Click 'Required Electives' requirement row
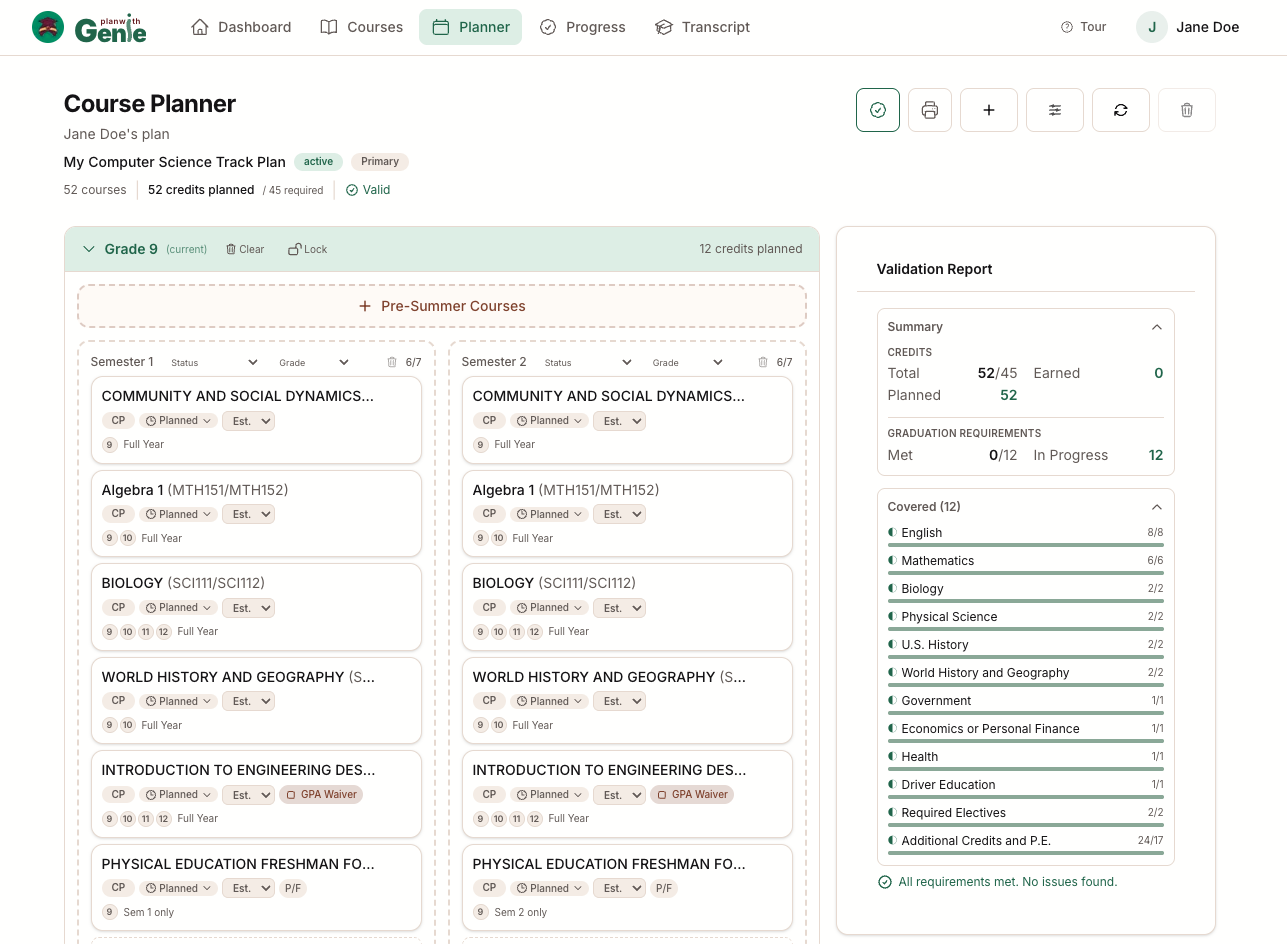The image size is (1287, 944). 1025,813
